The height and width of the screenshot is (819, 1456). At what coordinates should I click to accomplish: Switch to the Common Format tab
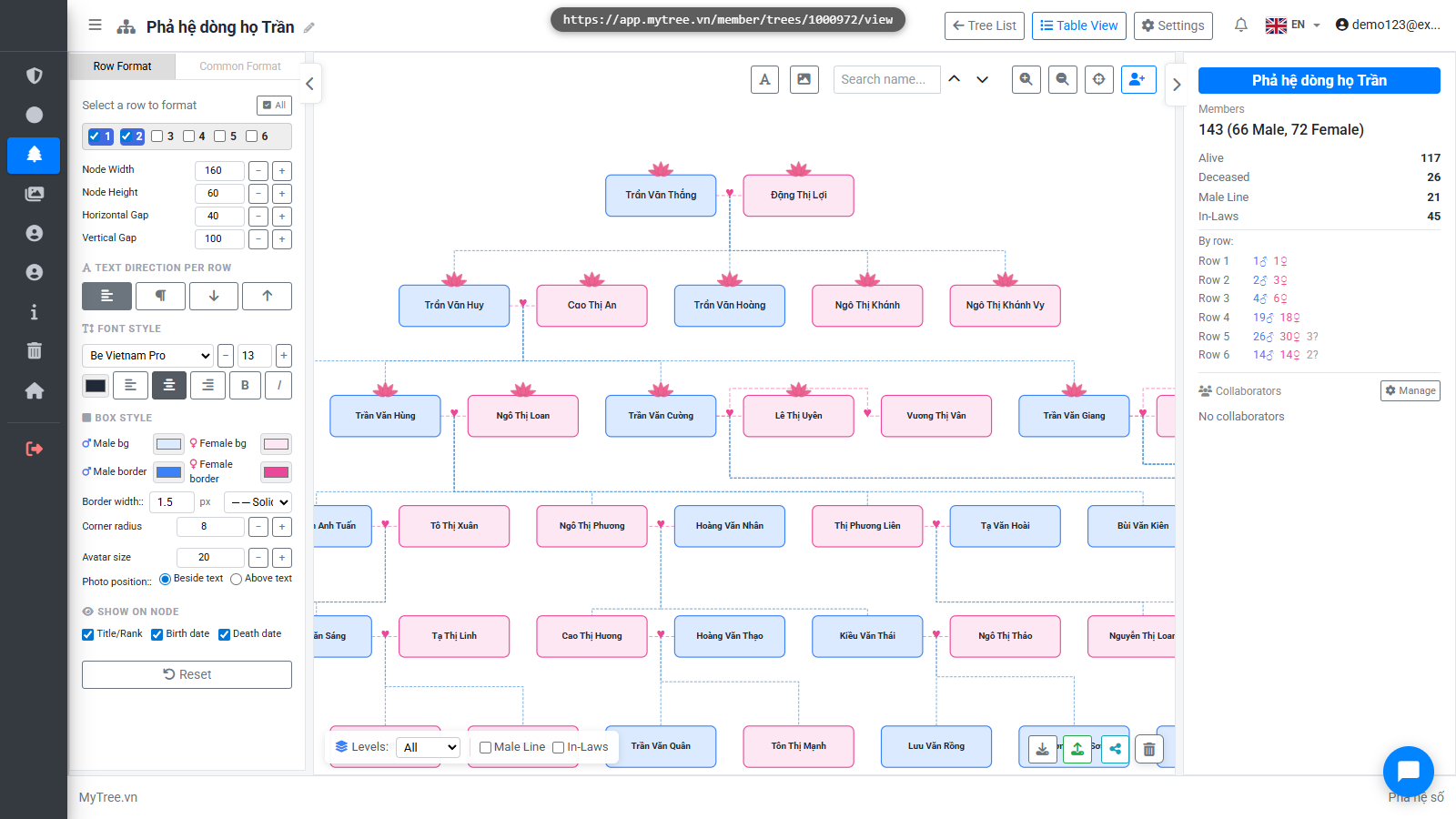pyautogui.click(x=240, y=66)
